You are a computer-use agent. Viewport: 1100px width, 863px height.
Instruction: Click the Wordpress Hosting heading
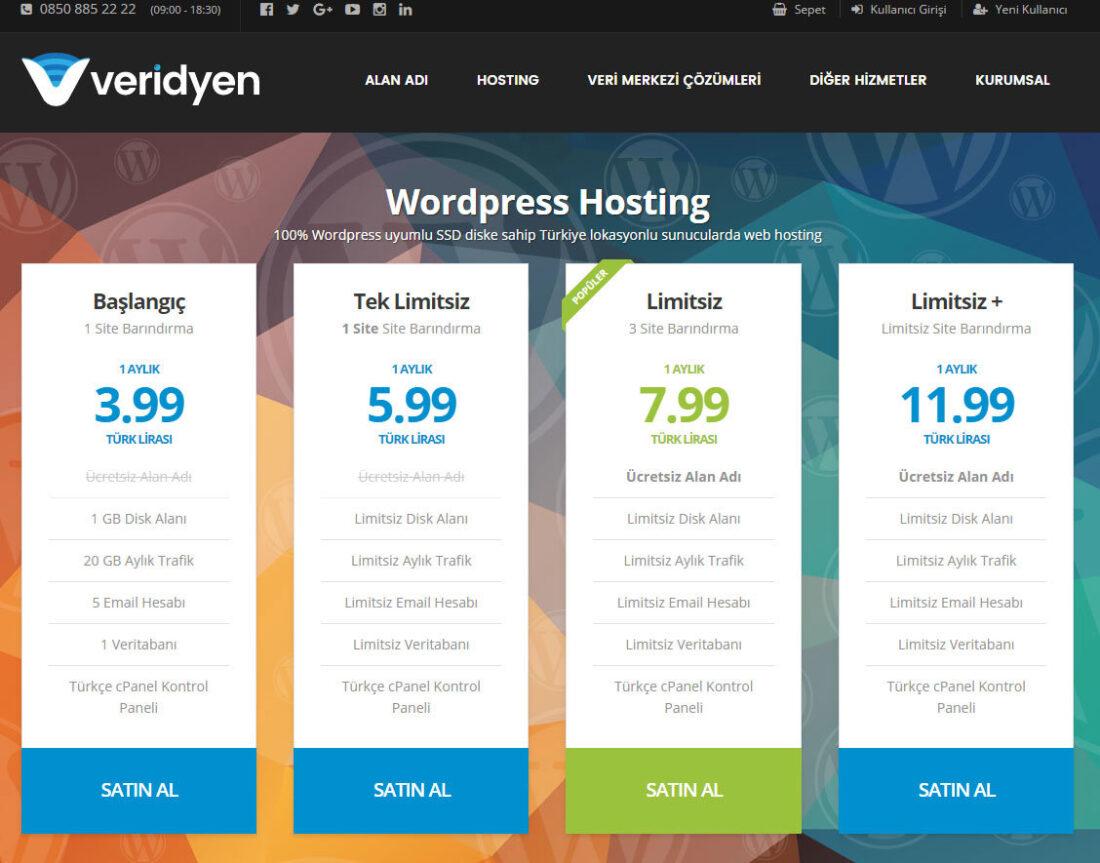click(548, 202)
